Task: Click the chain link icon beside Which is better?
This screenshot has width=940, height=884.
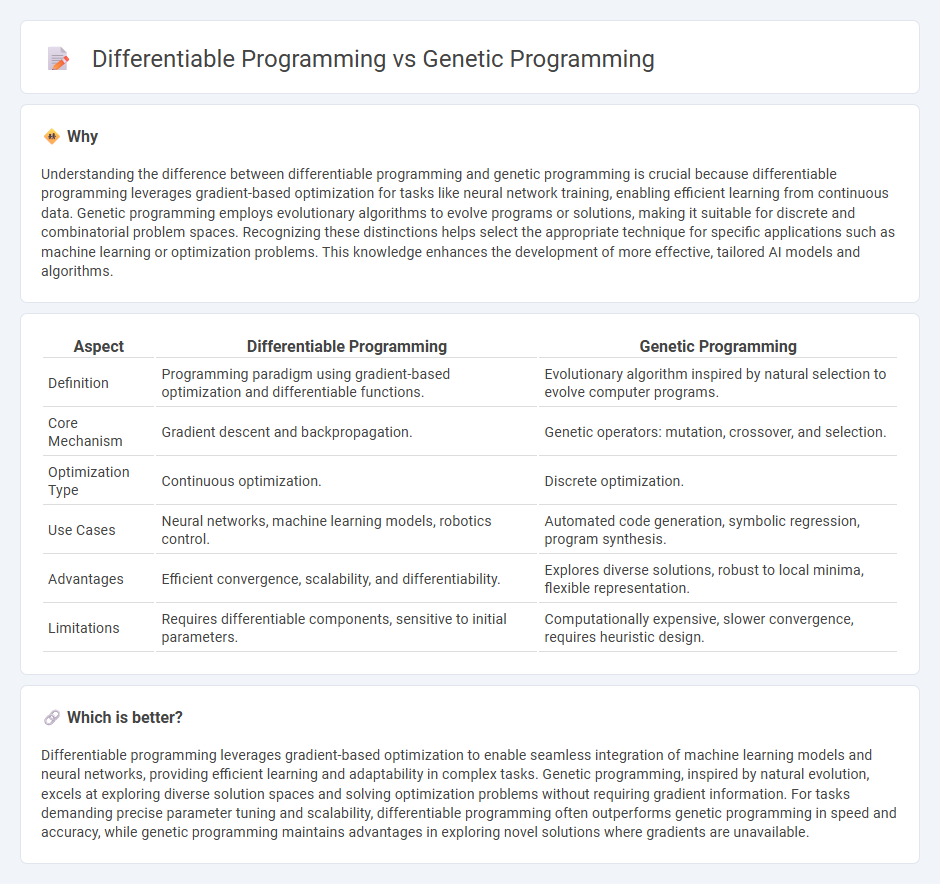Action: pos(52,717)
